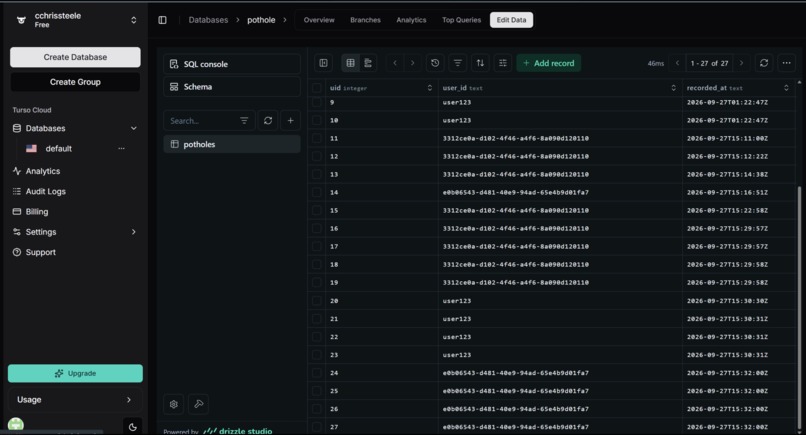Select the potholes table
Image resolution: width=806 pixels, height=435 pixels.
coord(232,144)
